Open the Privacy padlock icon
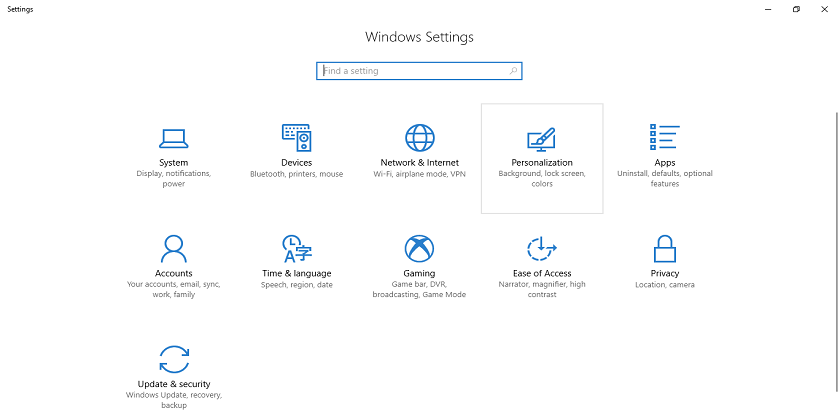The width and height of the screenshot is (840, 420). [x=665, y=249]
